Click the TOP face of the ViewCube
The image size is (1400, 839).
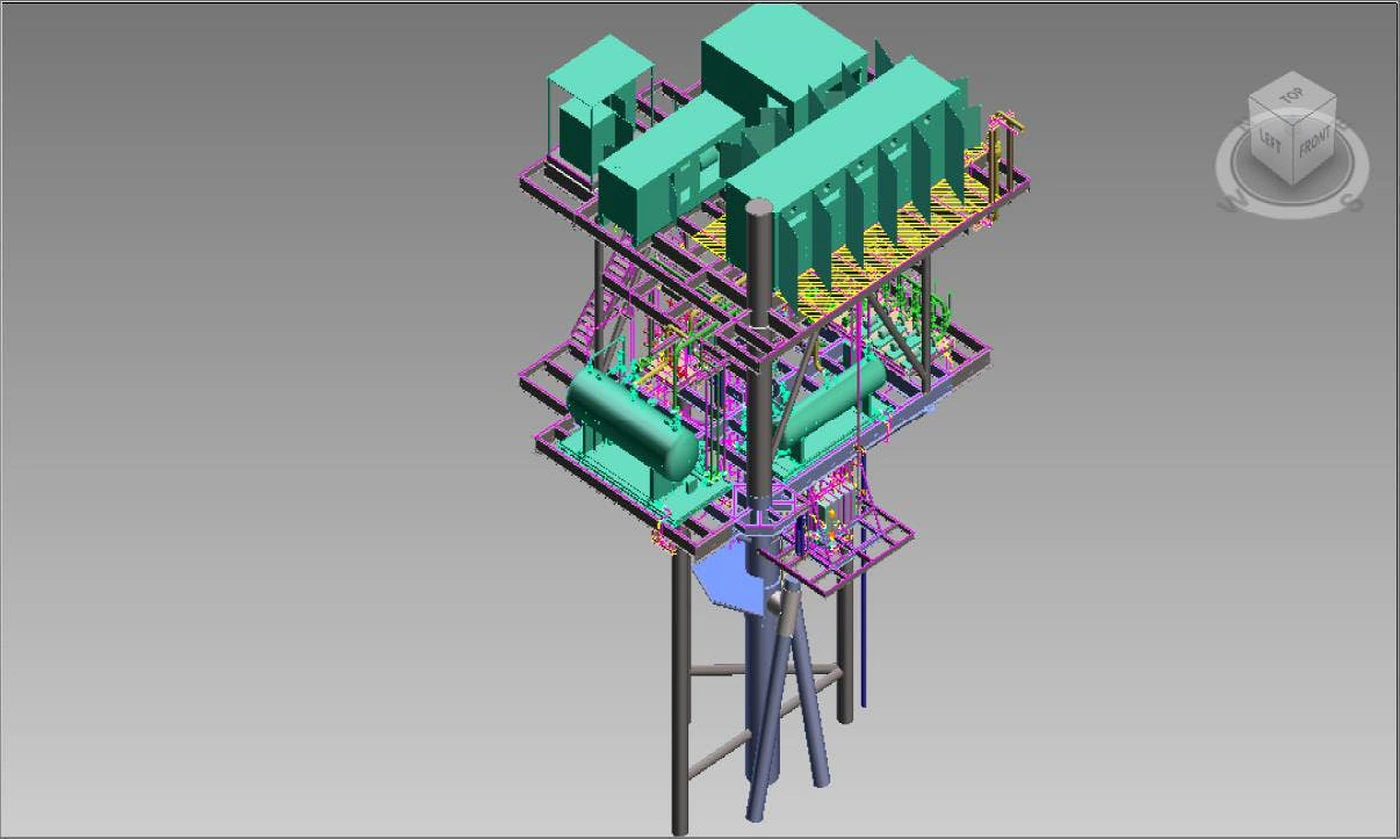click(1291, 97)
